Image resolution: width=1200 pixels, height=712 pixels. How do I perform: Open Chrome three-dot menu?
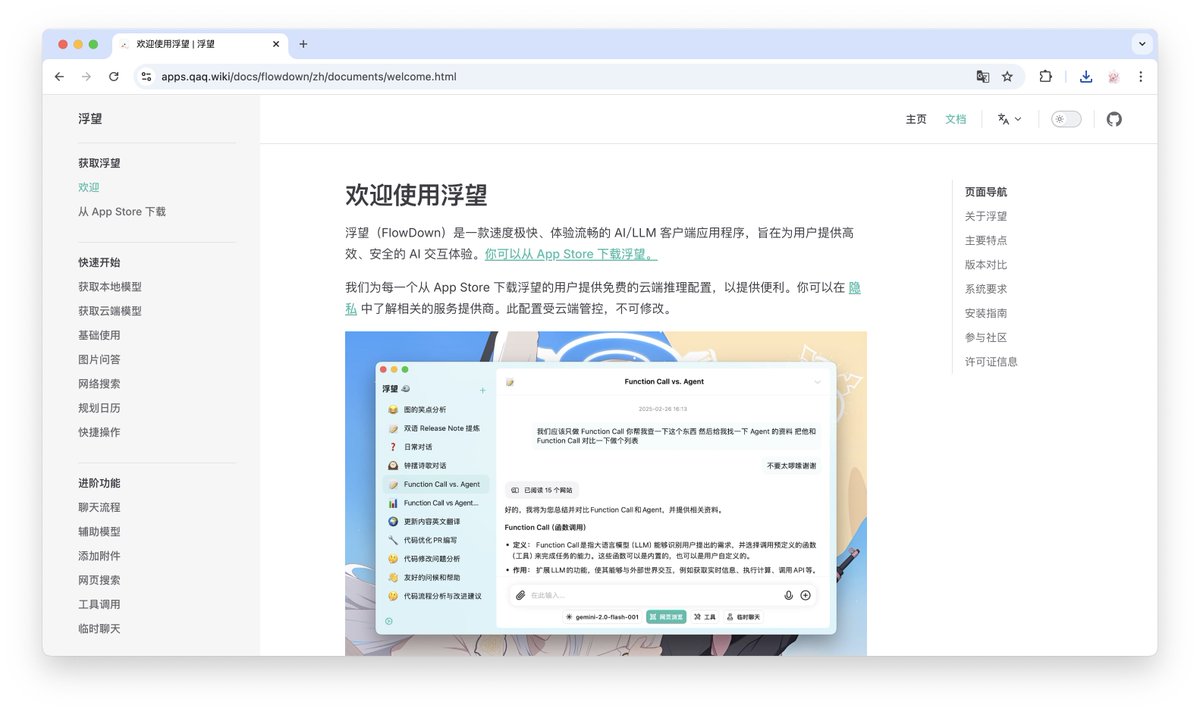(1140, 76)
